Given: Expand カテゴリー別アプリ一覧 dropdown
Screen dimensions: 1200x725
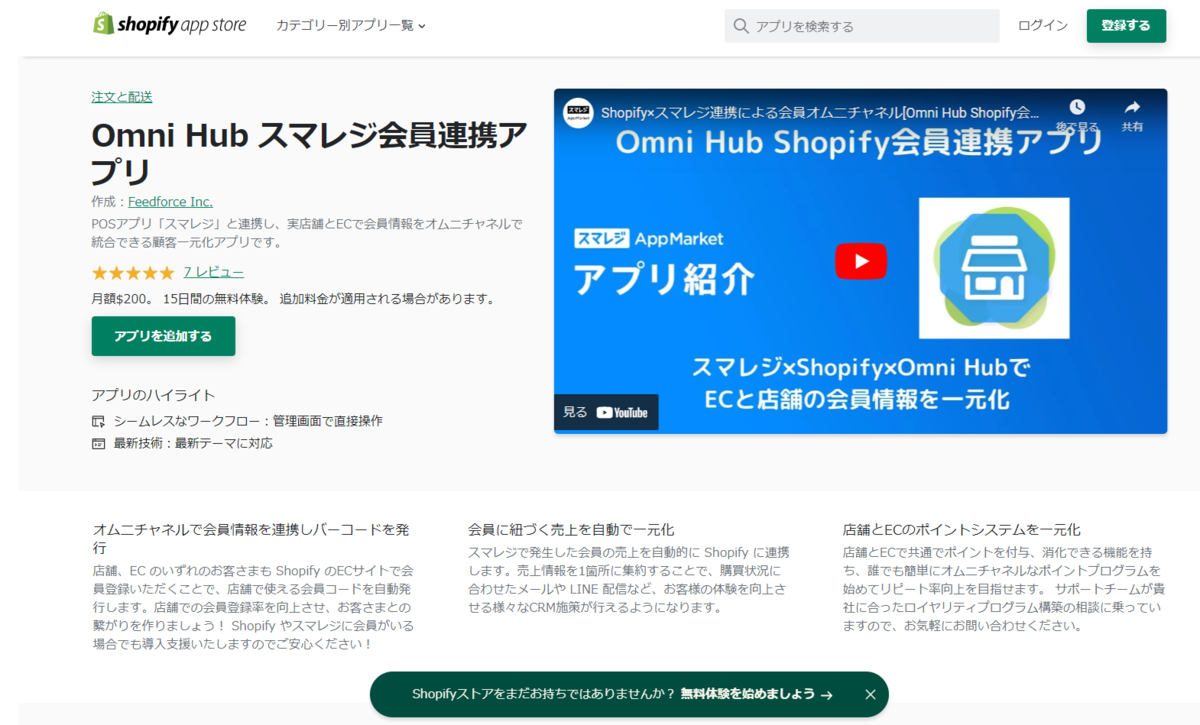Looking at the screenshot, I should (x=351, y=26).
